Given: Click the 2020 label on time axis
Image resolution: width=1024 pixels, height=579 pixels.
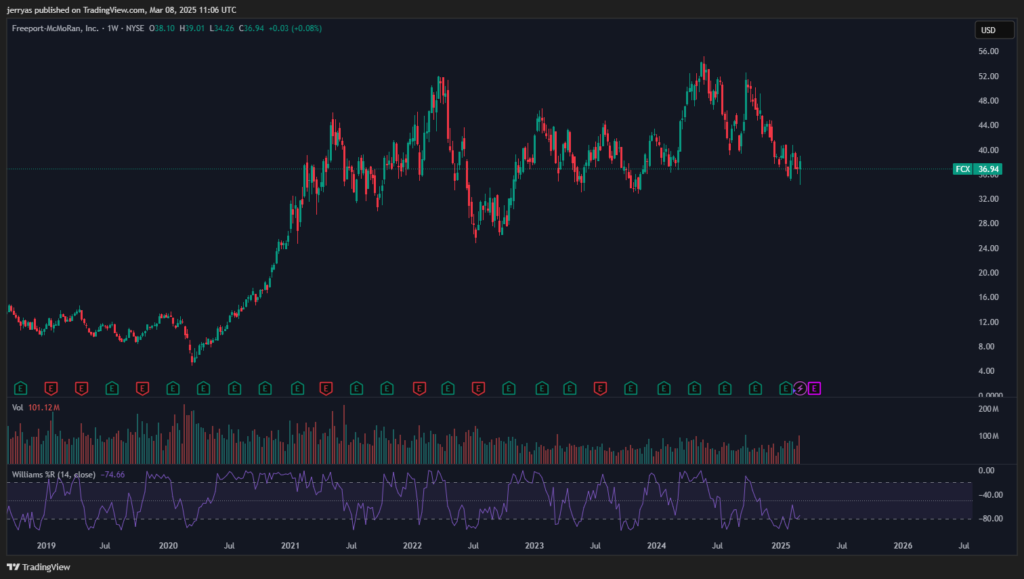Looking at the screenshot, I should pyautogui.click(x=168, y=546).
